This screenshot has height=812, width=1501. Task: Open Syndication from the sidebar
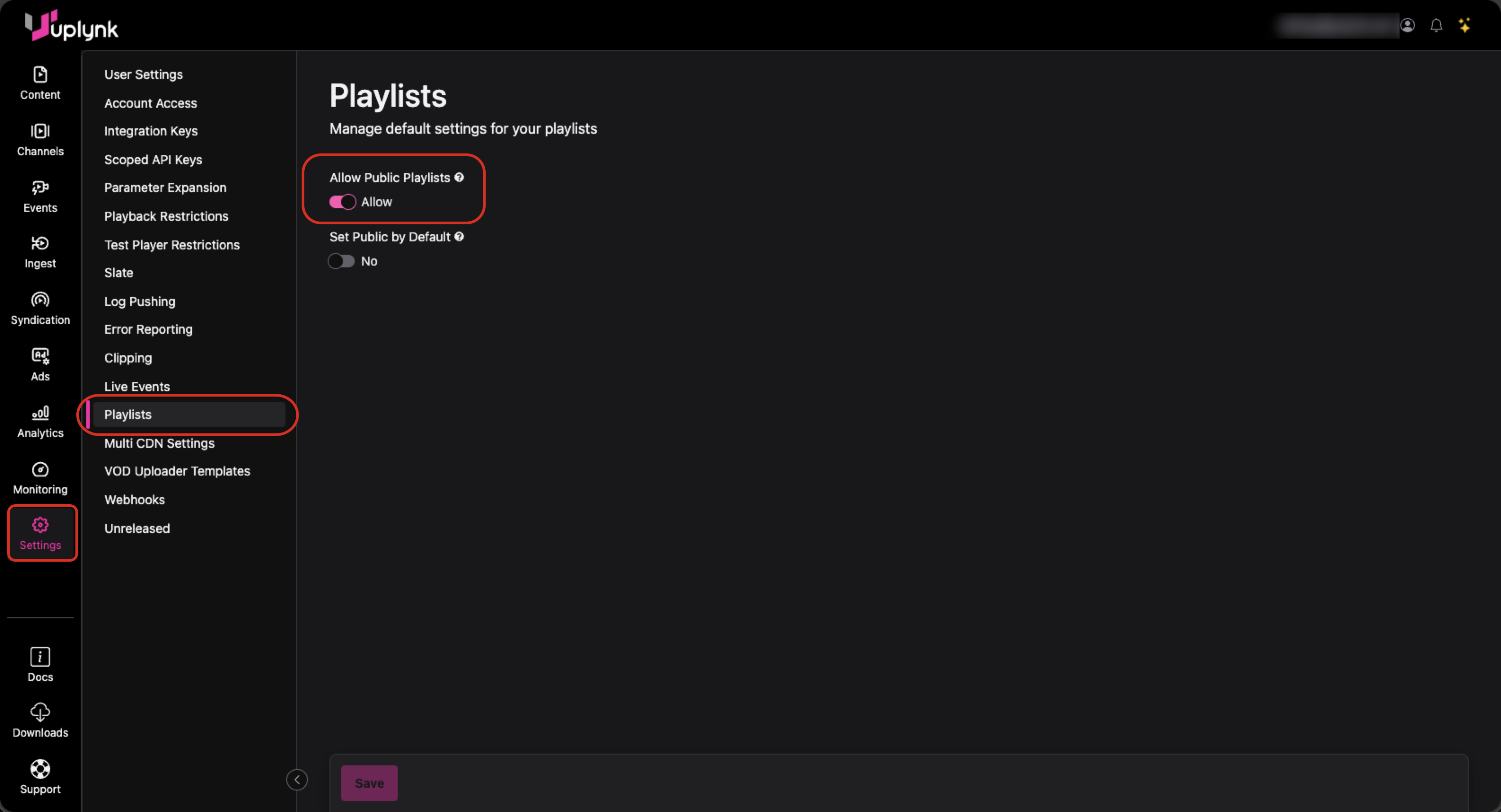tap(39, 308)
